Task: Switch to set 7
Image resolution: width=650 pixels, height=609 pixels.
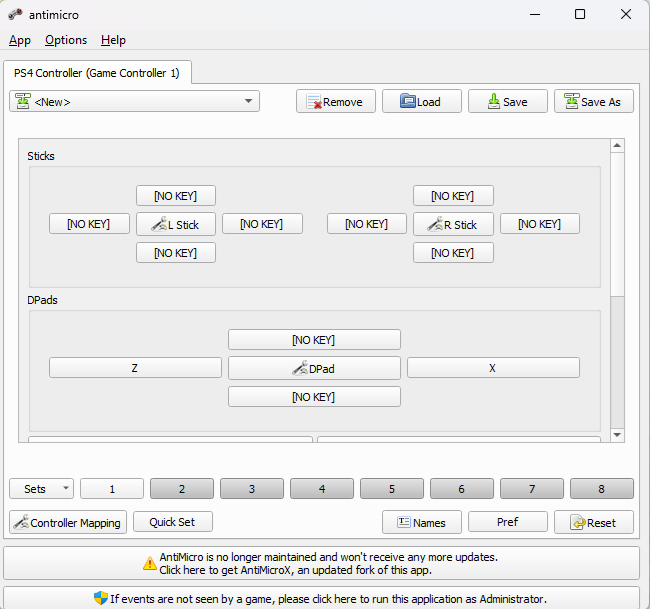Action: coord(532,489)
